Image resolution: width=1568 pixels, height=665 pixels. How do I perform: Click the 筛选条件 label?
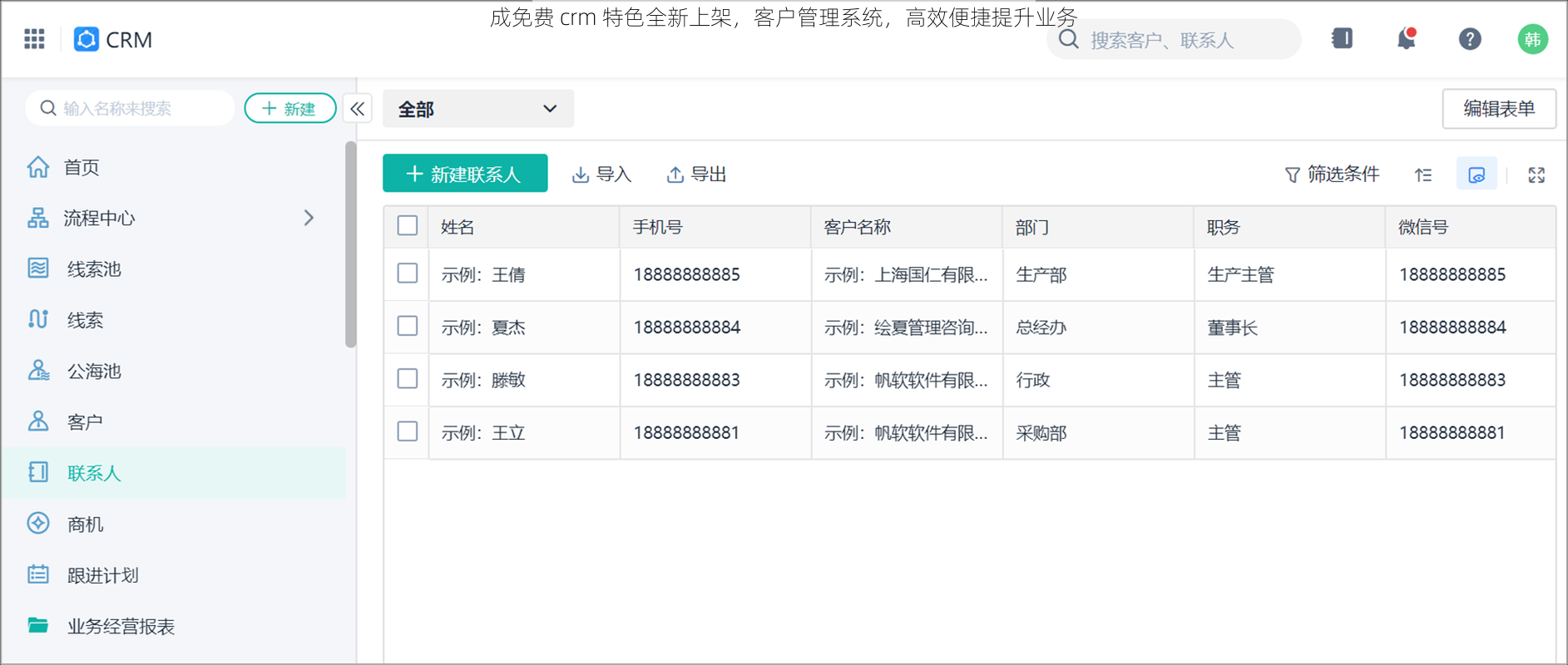pyautogui.click(x=1343, y=174)
